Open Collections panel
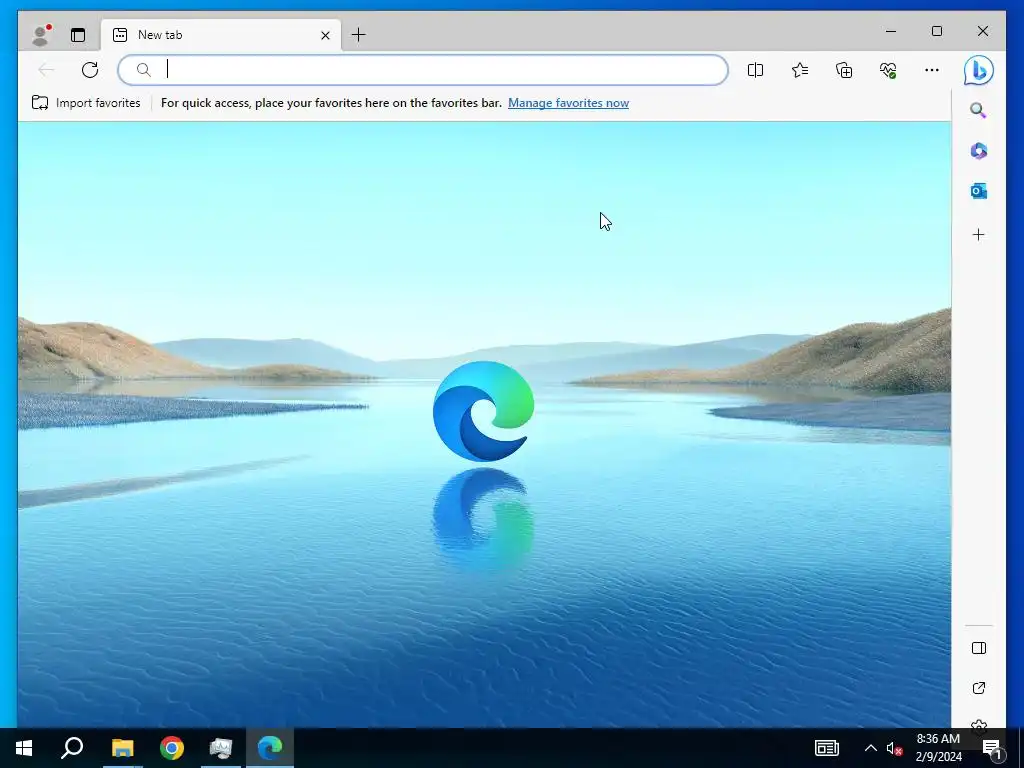1024x768 pixels. pyautogui.click(x=844, y=70)
